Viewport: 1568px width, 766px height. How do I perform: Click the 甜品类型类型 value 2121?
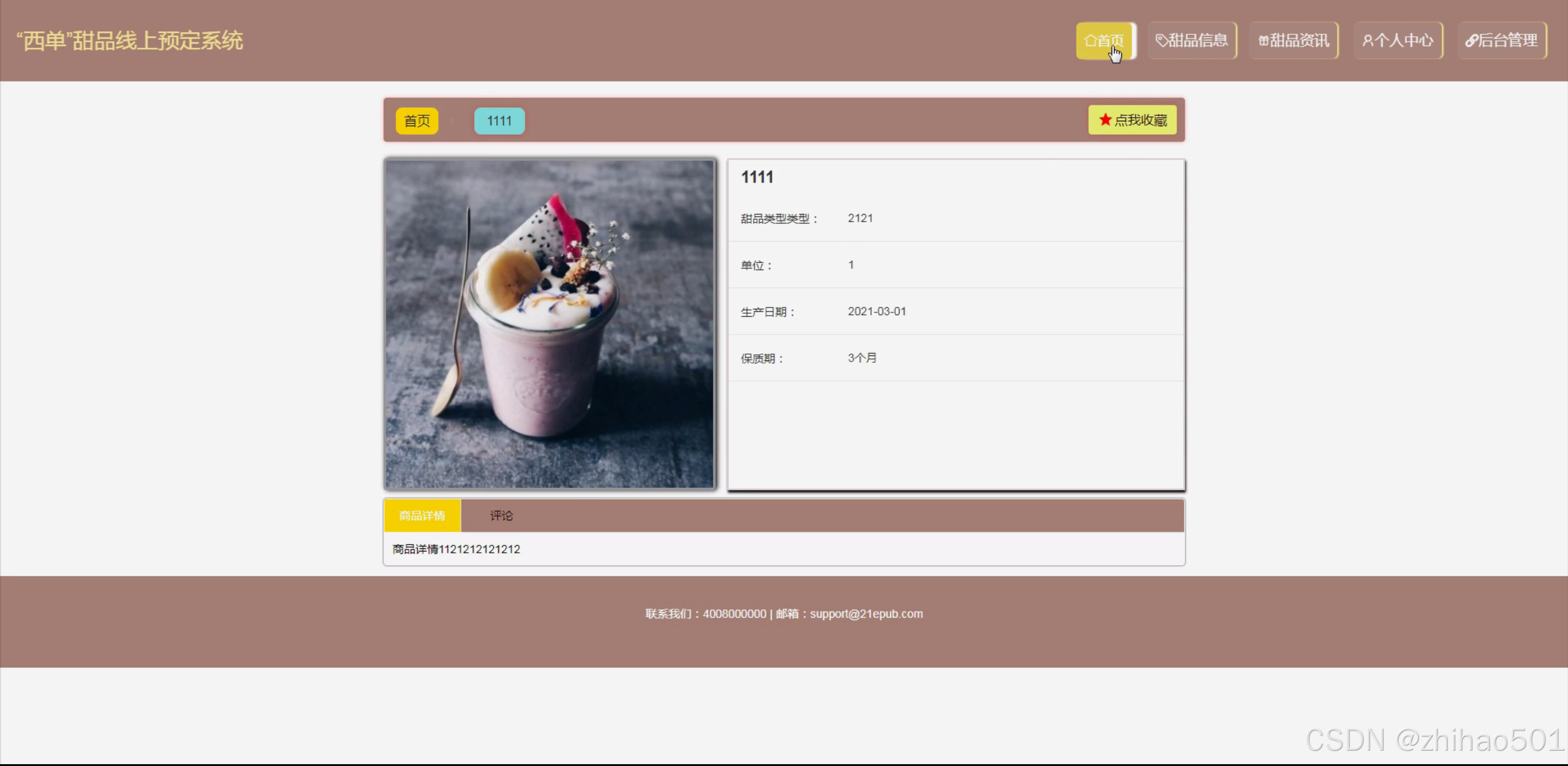tap(860, 218)
